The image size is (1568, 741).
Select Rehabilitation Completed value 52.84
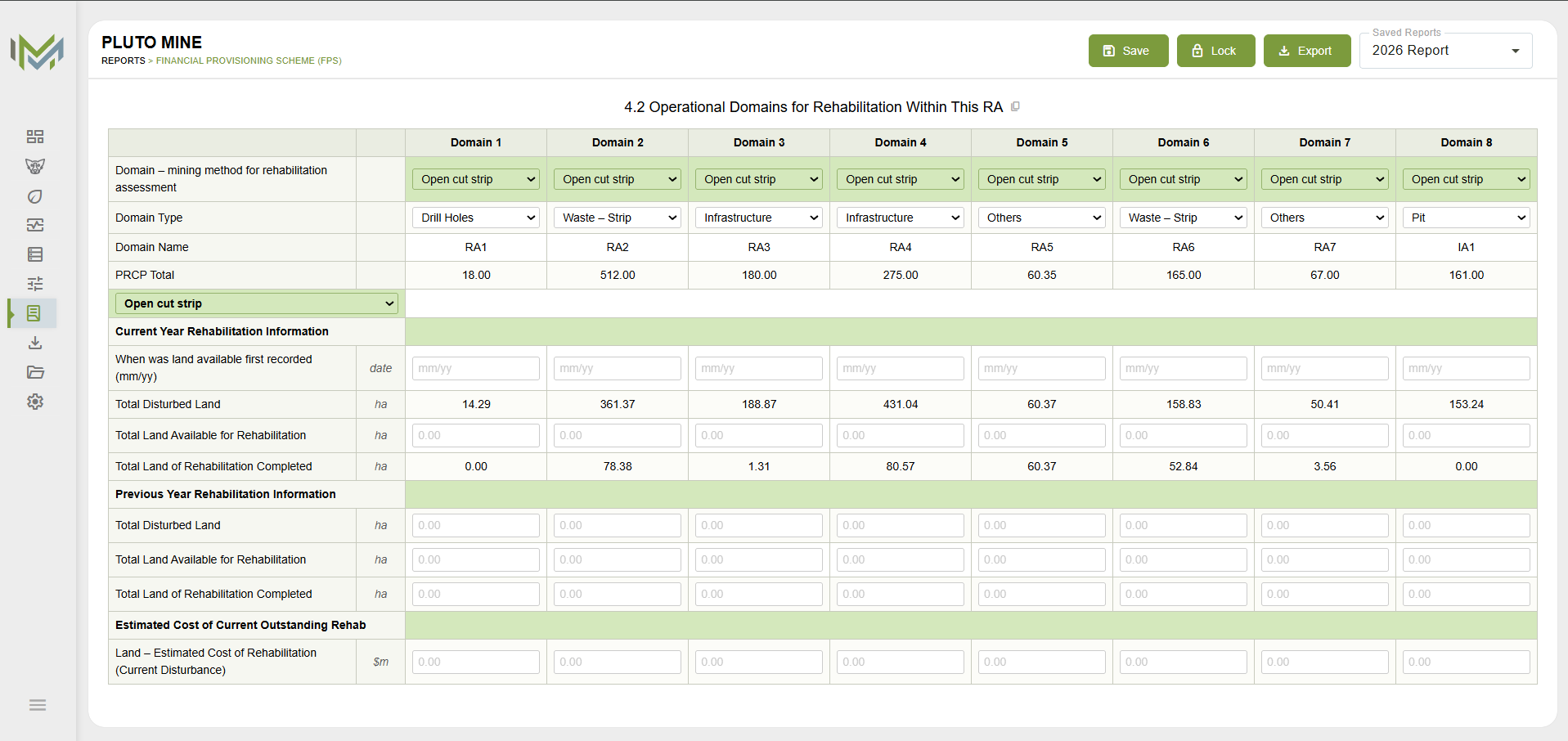pyautogui.click(x=1184, y=466)
